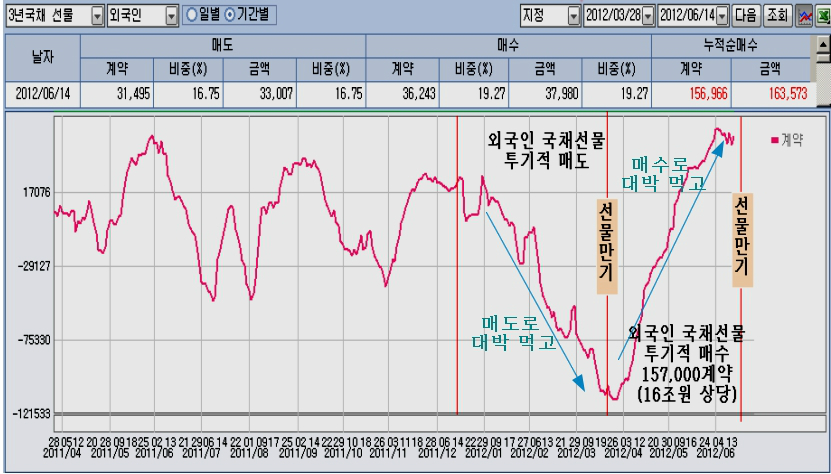Click the 누적순매수 column group header
The height and width of the screenshot is (474, 831).
tap(731, 46)
